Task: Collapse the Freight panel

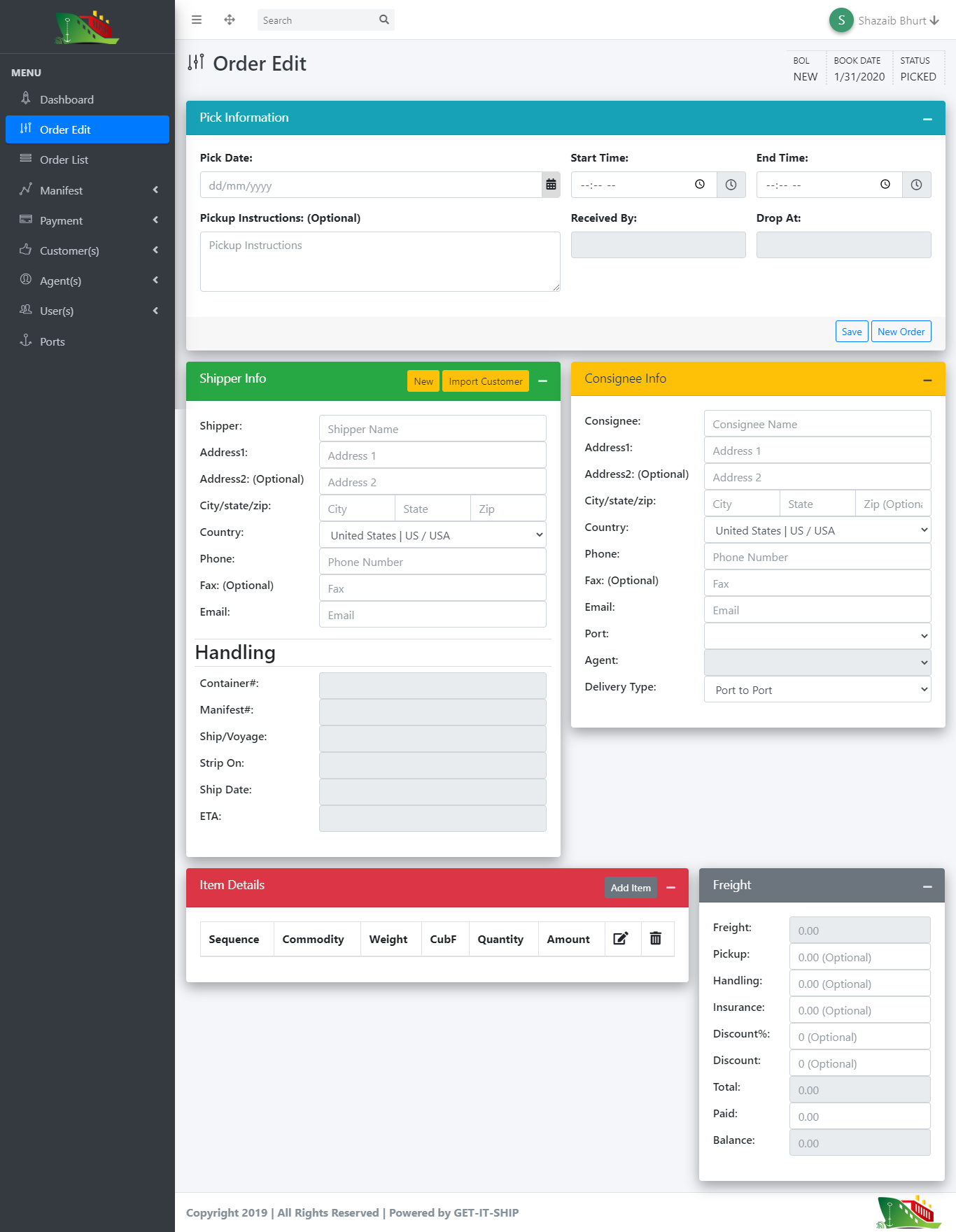Action: [927, 886]
